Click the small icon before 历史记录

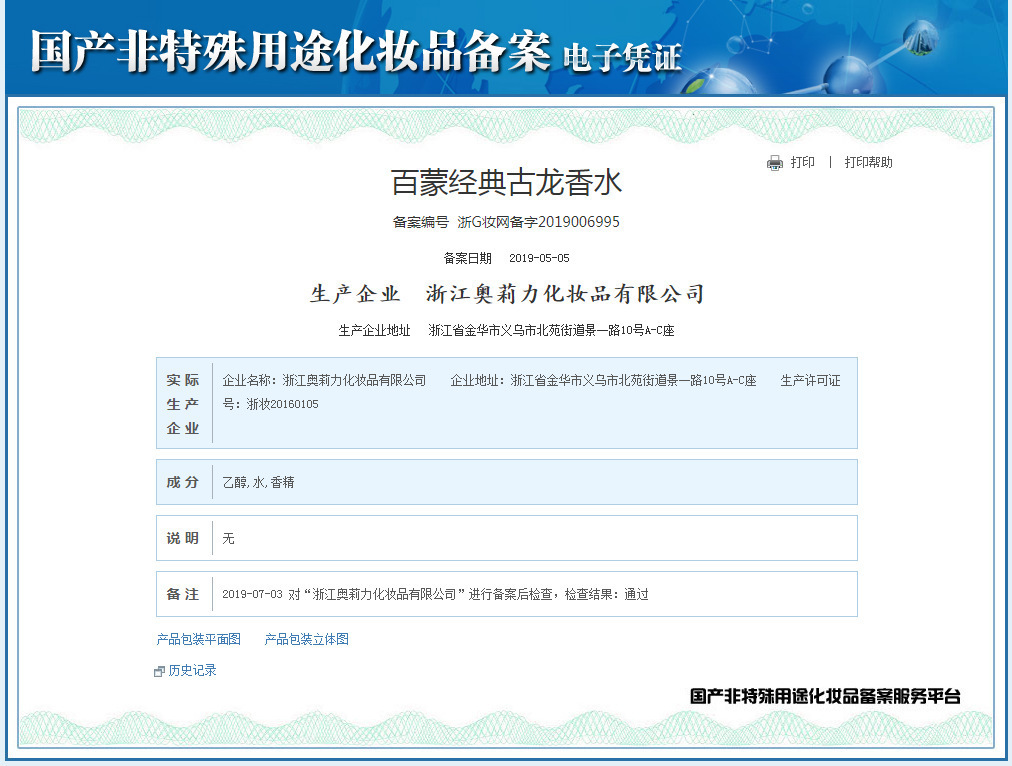pyautogui.click(x=159, y=671)
